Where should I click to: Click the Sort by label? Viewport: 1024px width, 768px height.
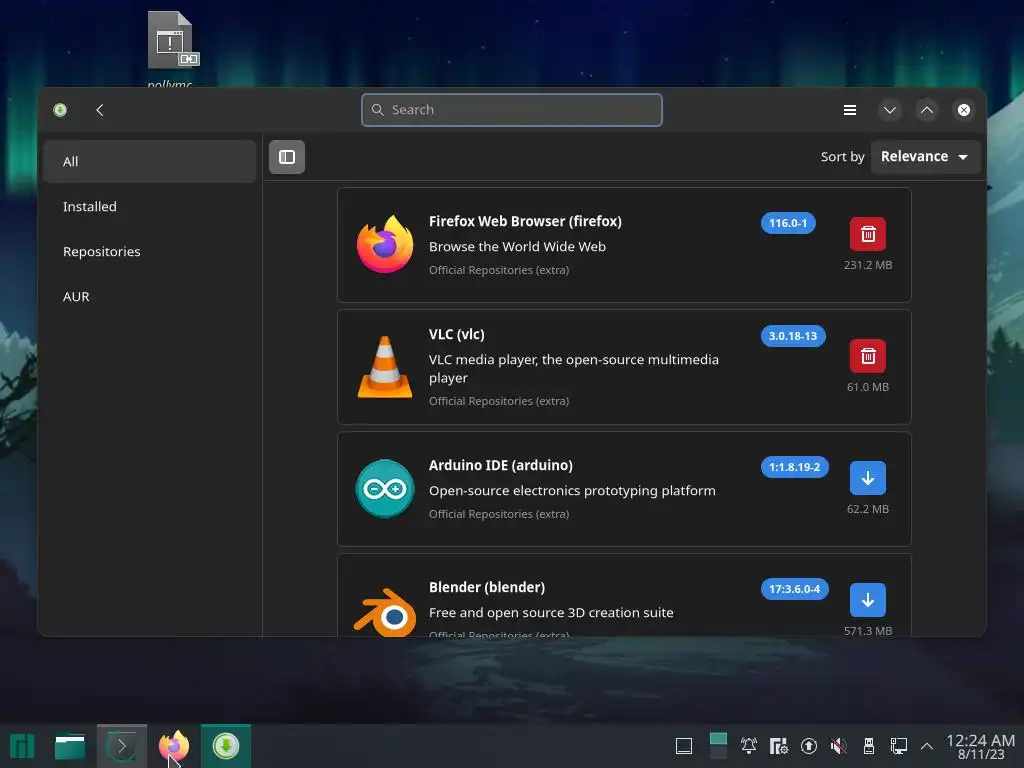coord(842,157)
